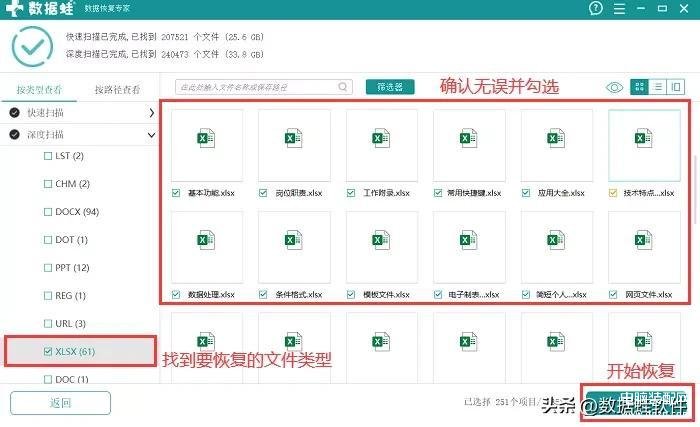Check the DOT (1) file type

[x=48, y=240]
